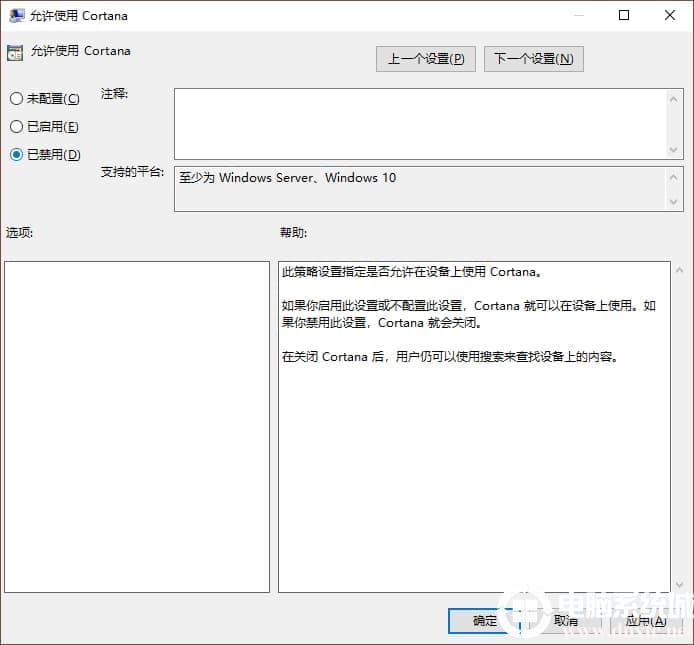Click the 选项 options list pane
This screenshot has width=694, height=645.
137,427
